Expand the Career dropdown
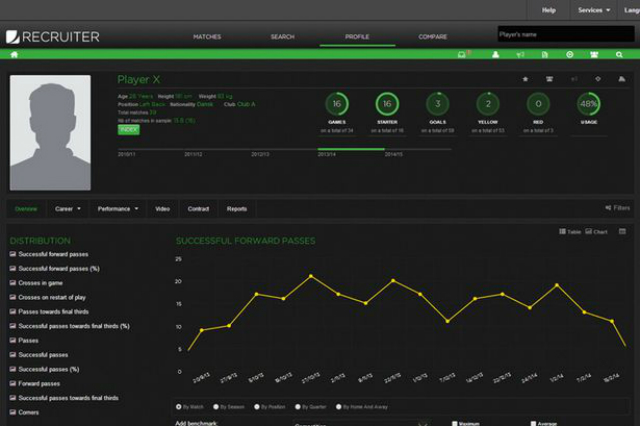The width and height of the screenshot is (640, 426). tap(67, 209)
